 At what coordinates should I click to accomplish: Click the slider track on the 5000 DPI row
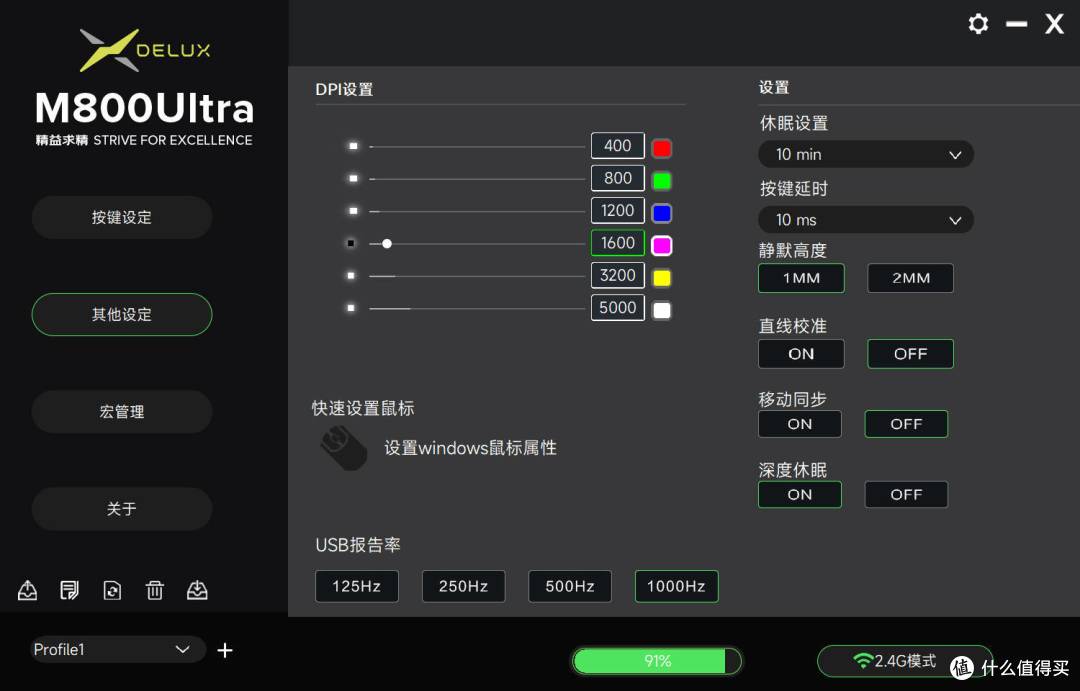pyautogui.click(x=477, y=309)
